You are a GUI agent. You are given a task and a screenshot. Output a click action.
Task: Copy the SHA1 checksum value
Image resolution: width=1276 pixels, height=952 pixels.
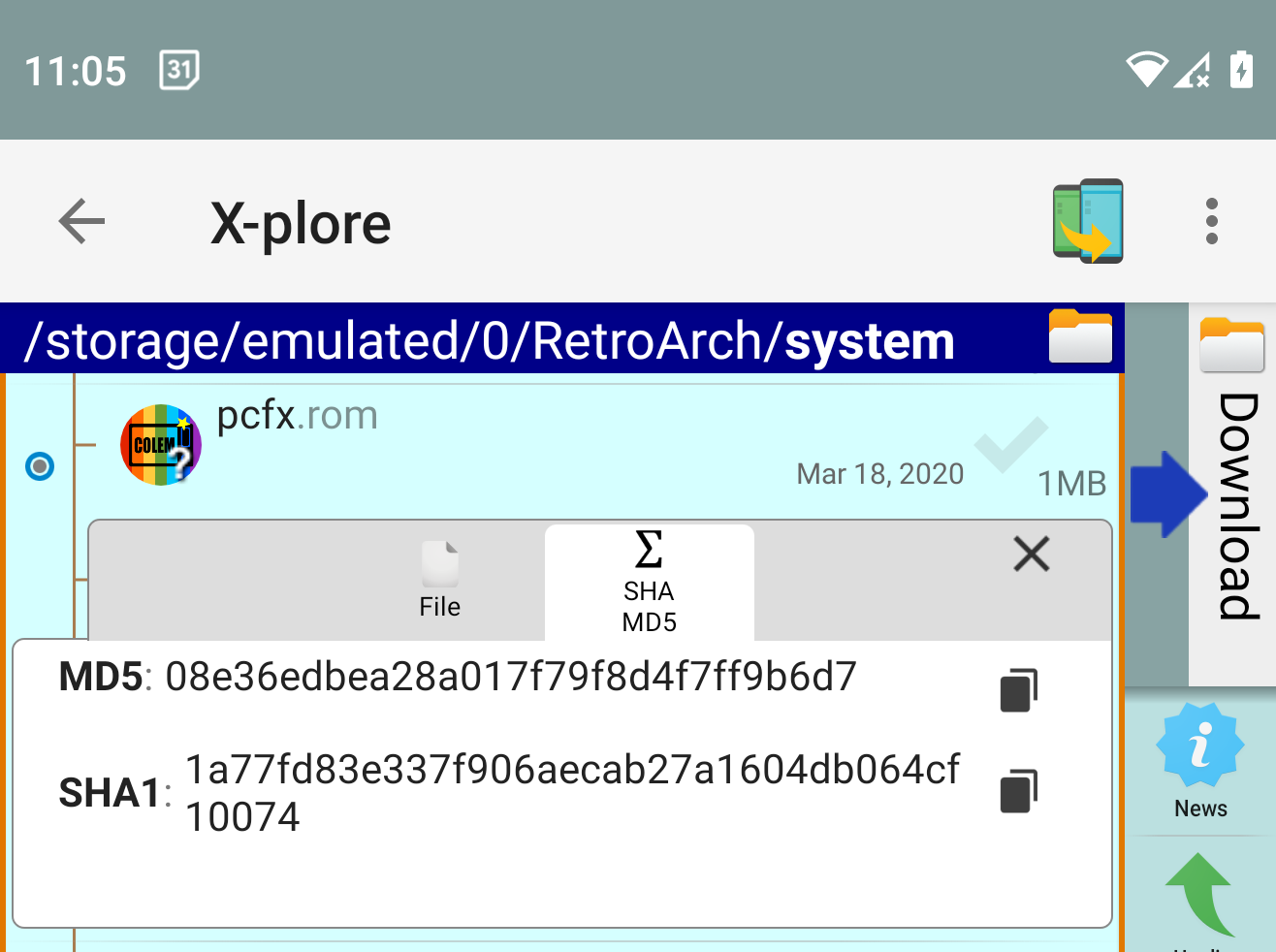click(x=1018, y=791)
